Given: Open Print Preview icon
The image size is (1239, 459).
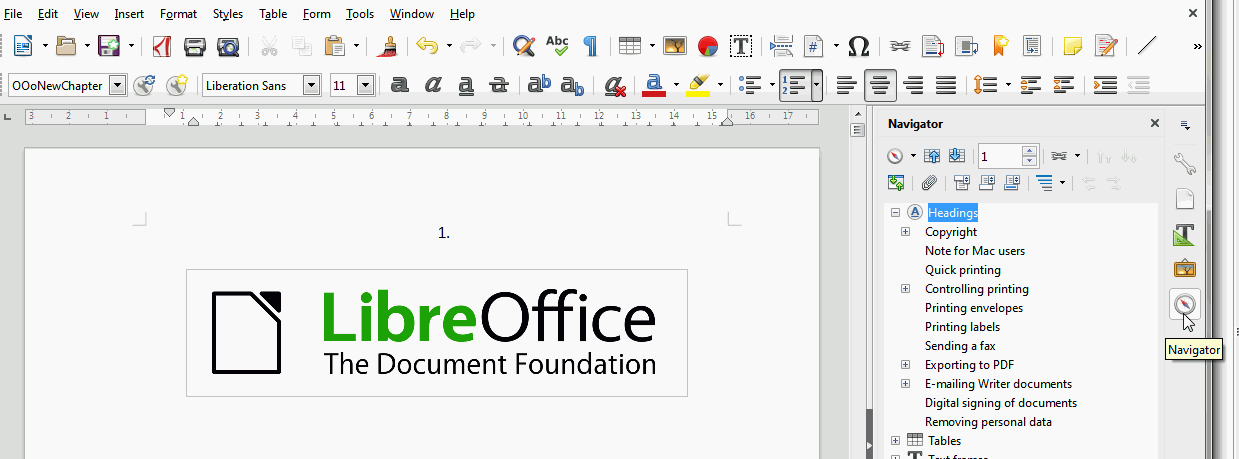Looking at the screenshot, I should pos(228,46).
